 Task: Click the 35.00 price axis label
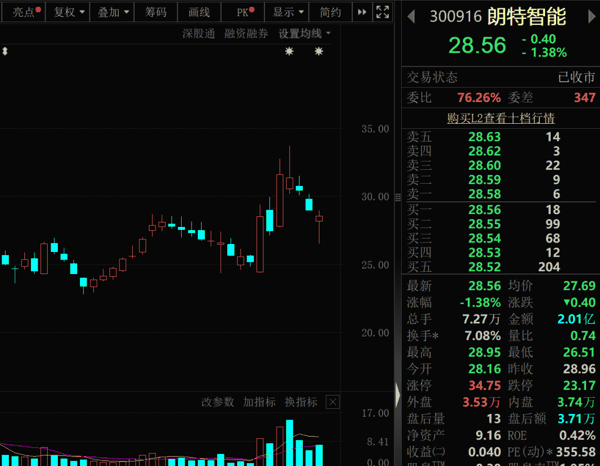[375, 129]
